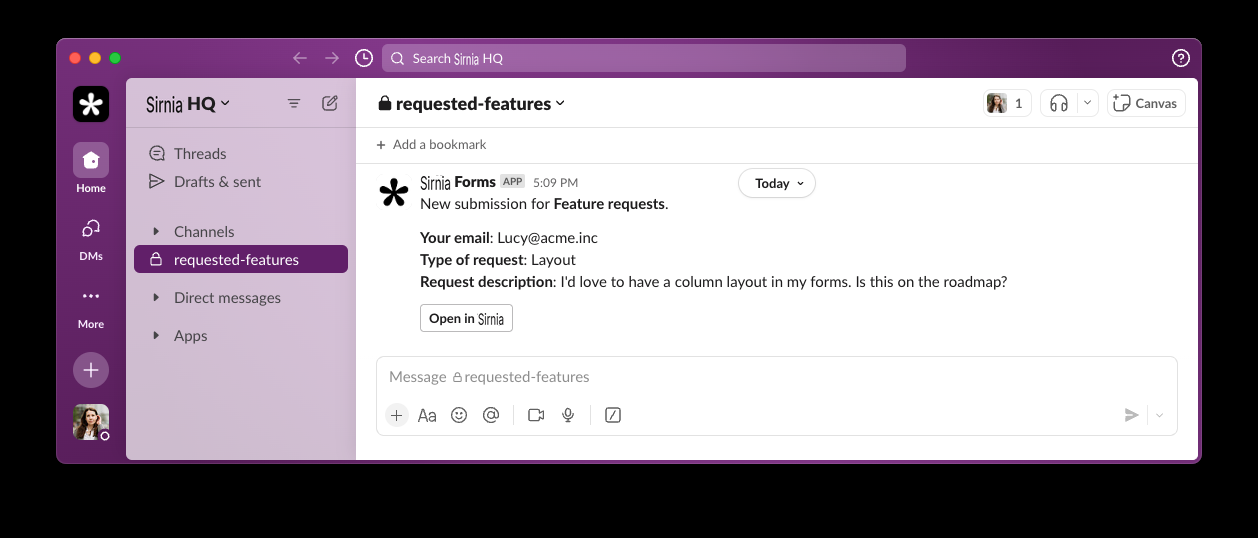Screen dimensions: 1258x538
Task: Click Add a bookmark
Action: click(x=431, y=145)
